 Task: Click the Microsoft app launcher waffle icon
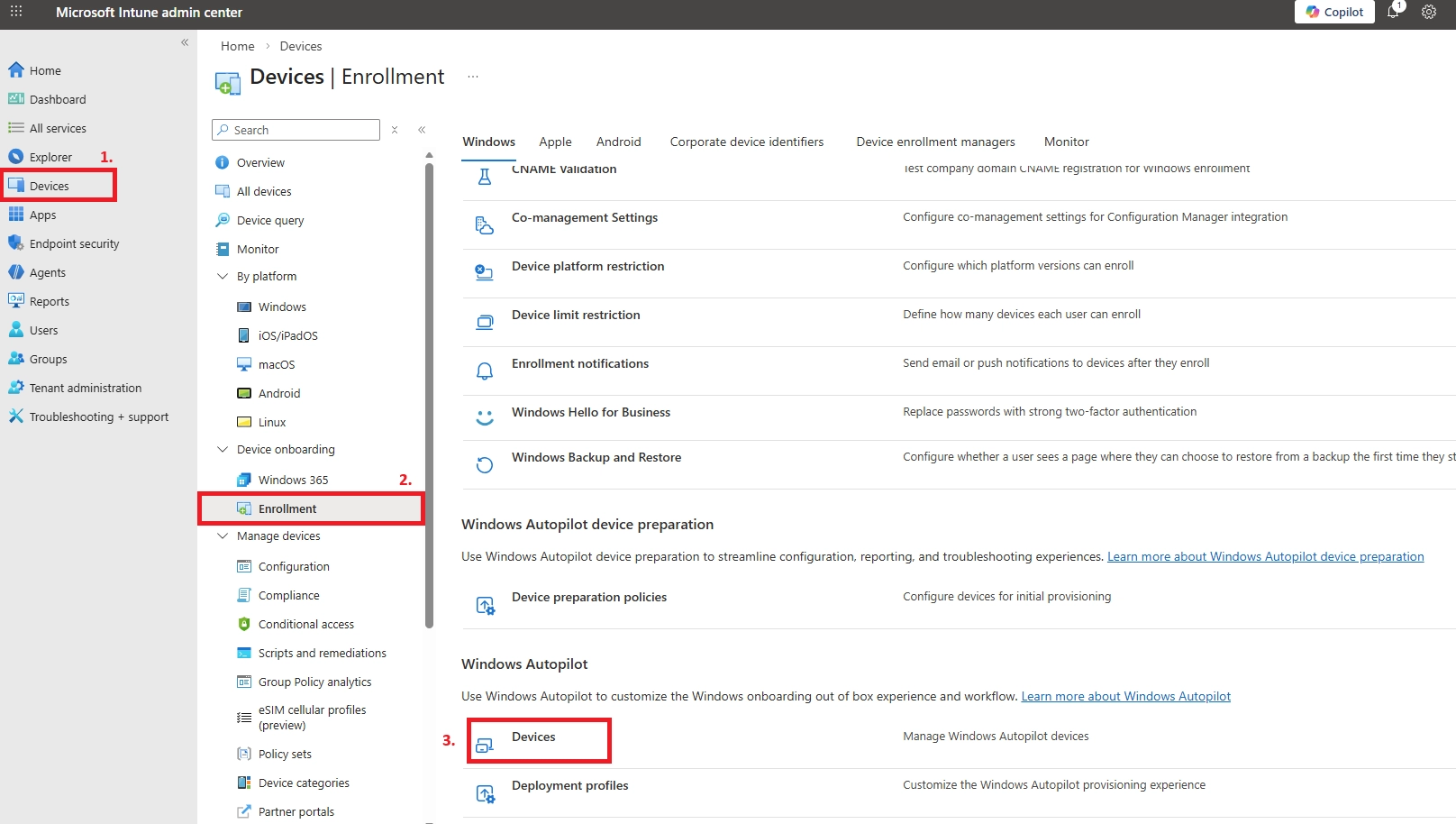(x=15, y=12)
